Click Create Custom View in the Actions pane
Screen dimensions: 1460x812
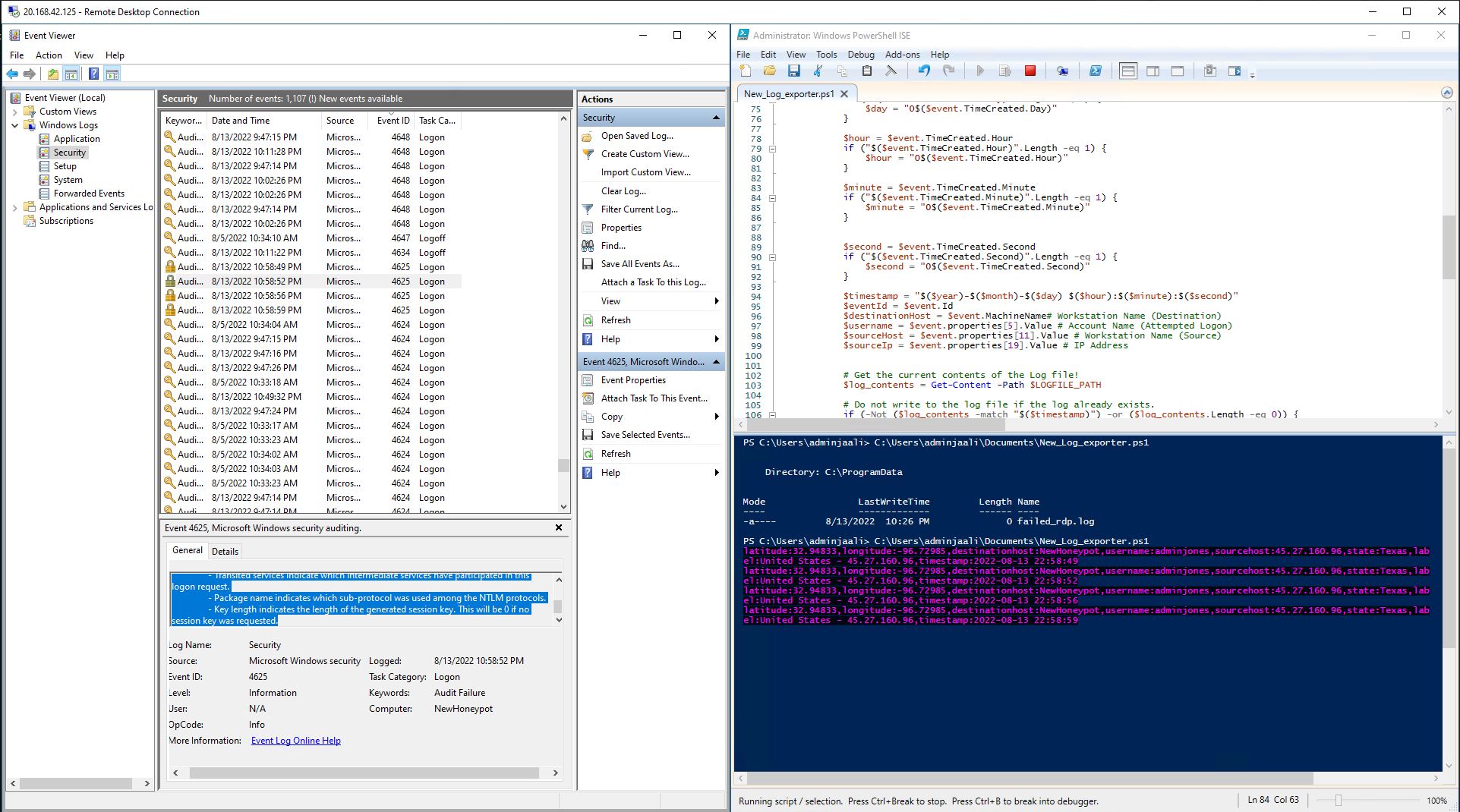pos(645,153)
